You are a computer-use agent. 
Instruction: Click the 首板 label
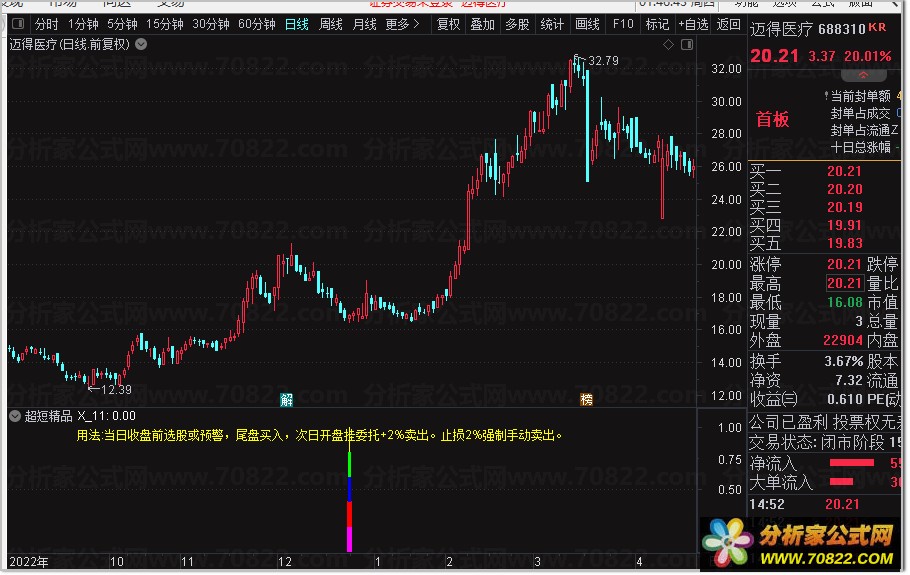(772, 120)
